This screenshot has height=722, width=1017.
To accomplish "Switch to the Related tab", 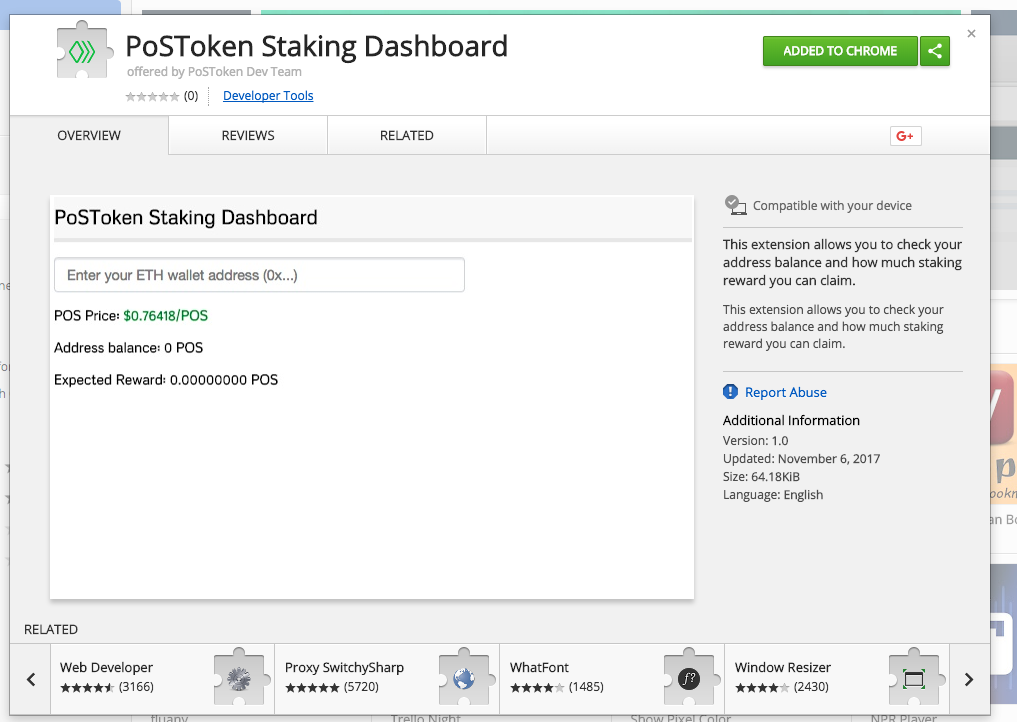I will [x=407, y=136].
